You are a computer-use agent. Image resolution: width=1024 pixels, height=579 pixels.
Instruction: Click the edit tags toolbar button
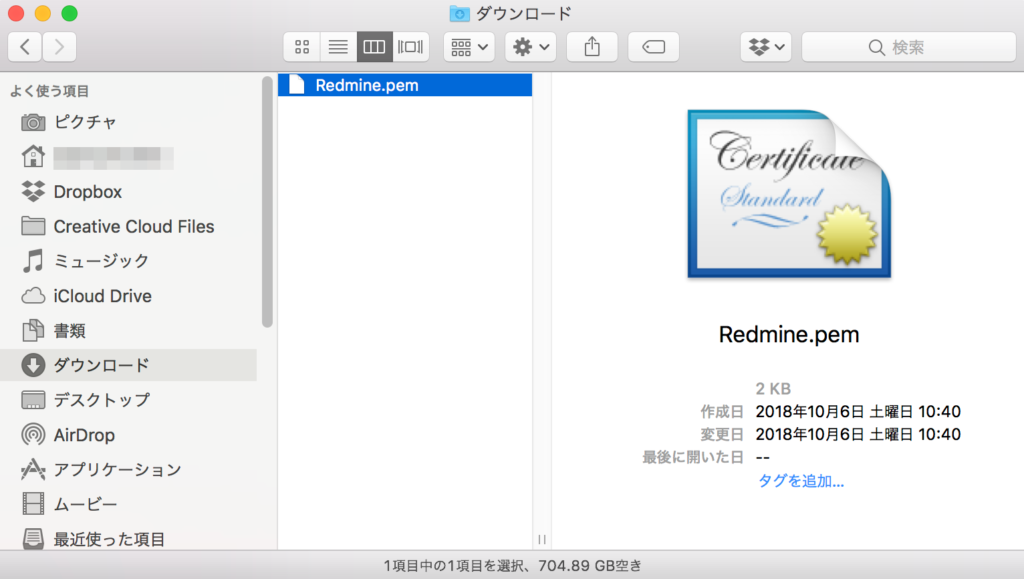click(653, 46)
